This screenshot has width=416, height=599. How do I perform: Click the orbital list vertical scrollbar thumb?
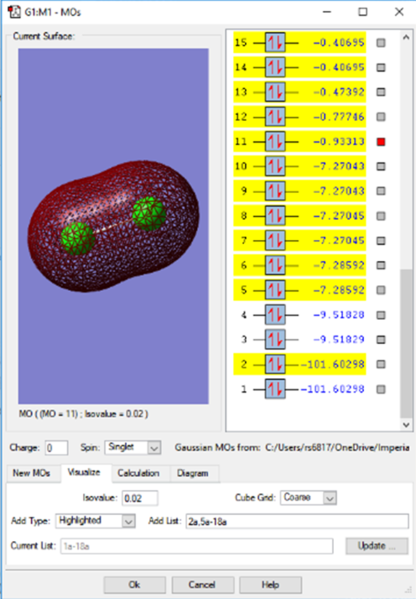[406, 343]
